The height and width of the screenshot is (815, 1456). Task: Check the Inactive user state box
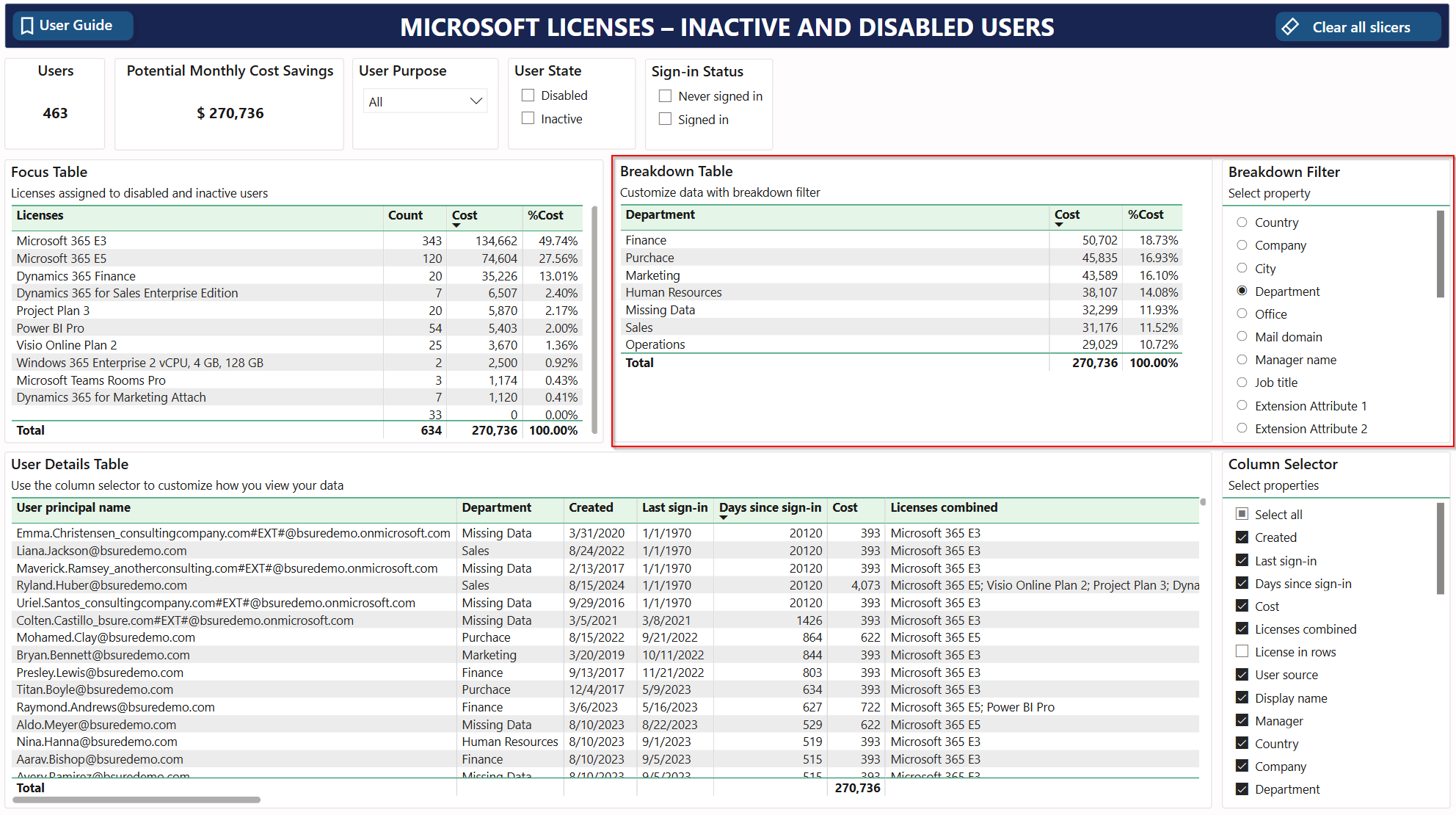point(528,118)
